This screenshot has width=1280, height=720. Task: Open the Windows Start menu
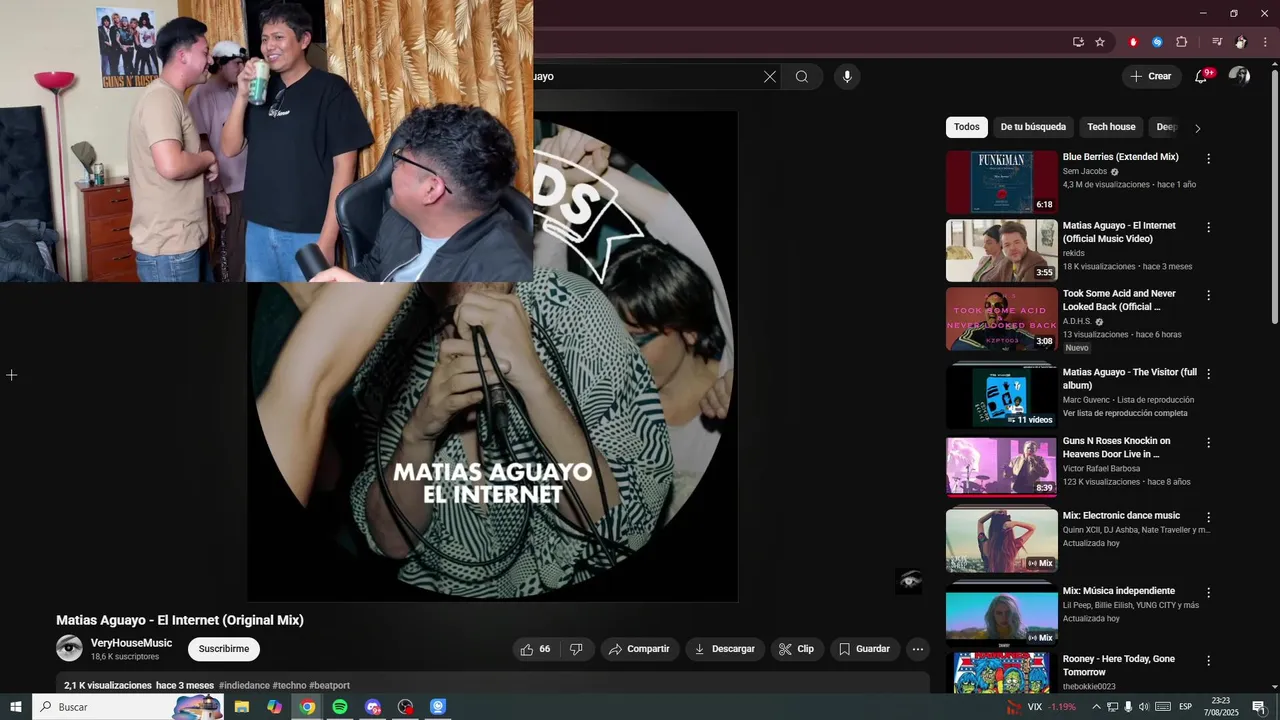15,707
